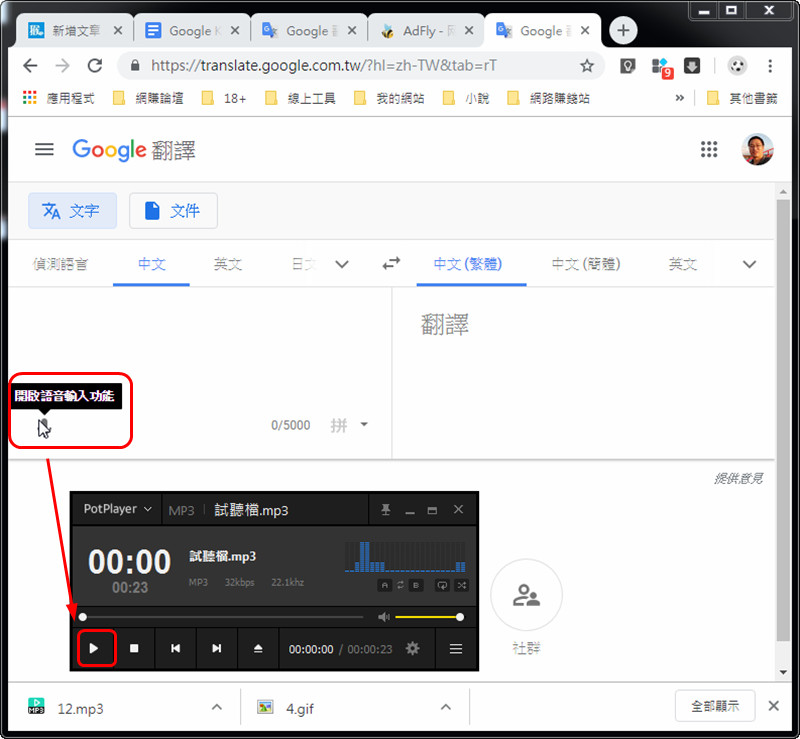The image size is (800, 739).
Task: Select 英文 target language tab
Action: click(x=683, y=264)
